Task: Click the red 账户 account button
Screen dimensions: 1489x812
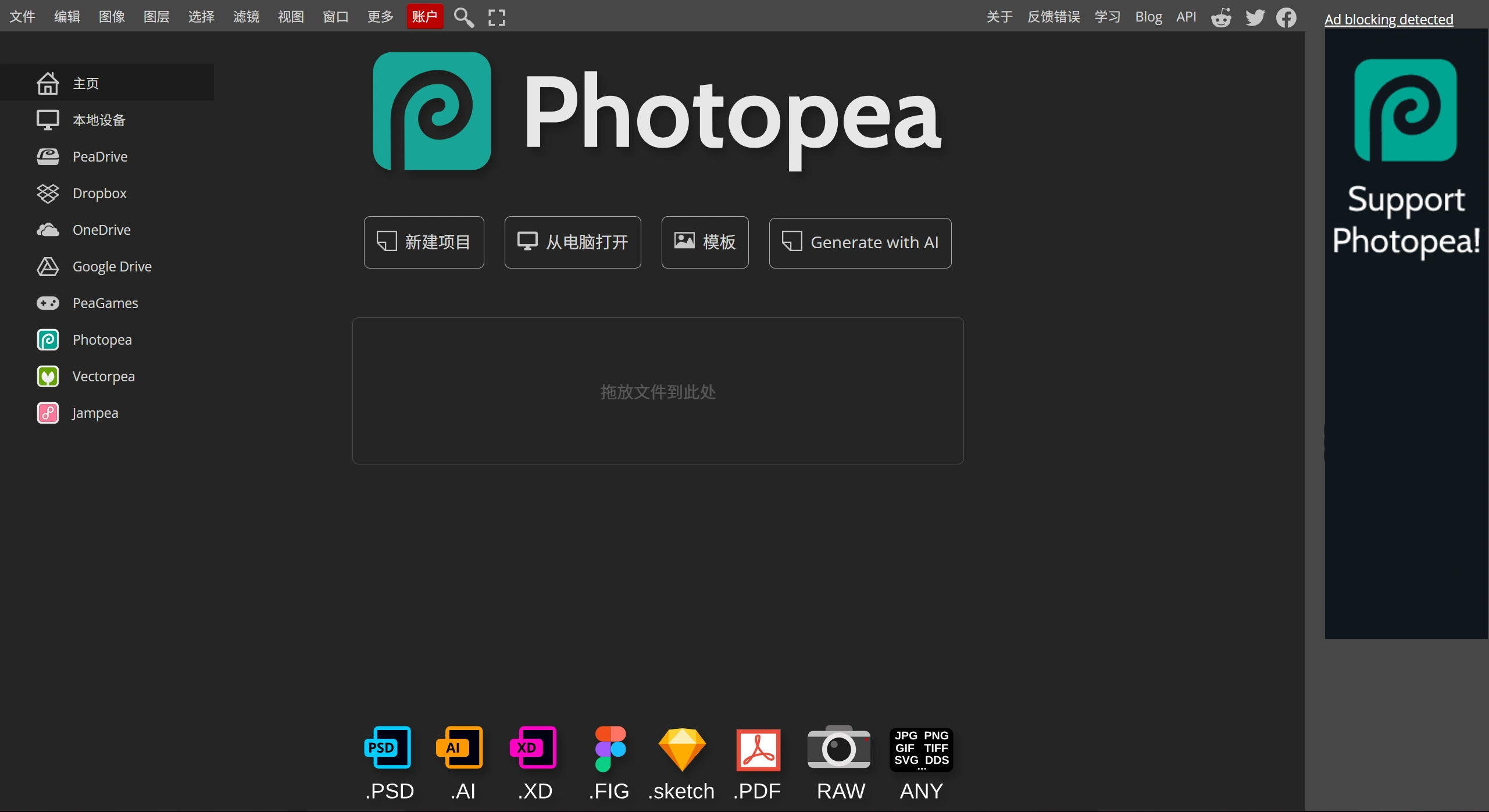Action: pos(425,17)
